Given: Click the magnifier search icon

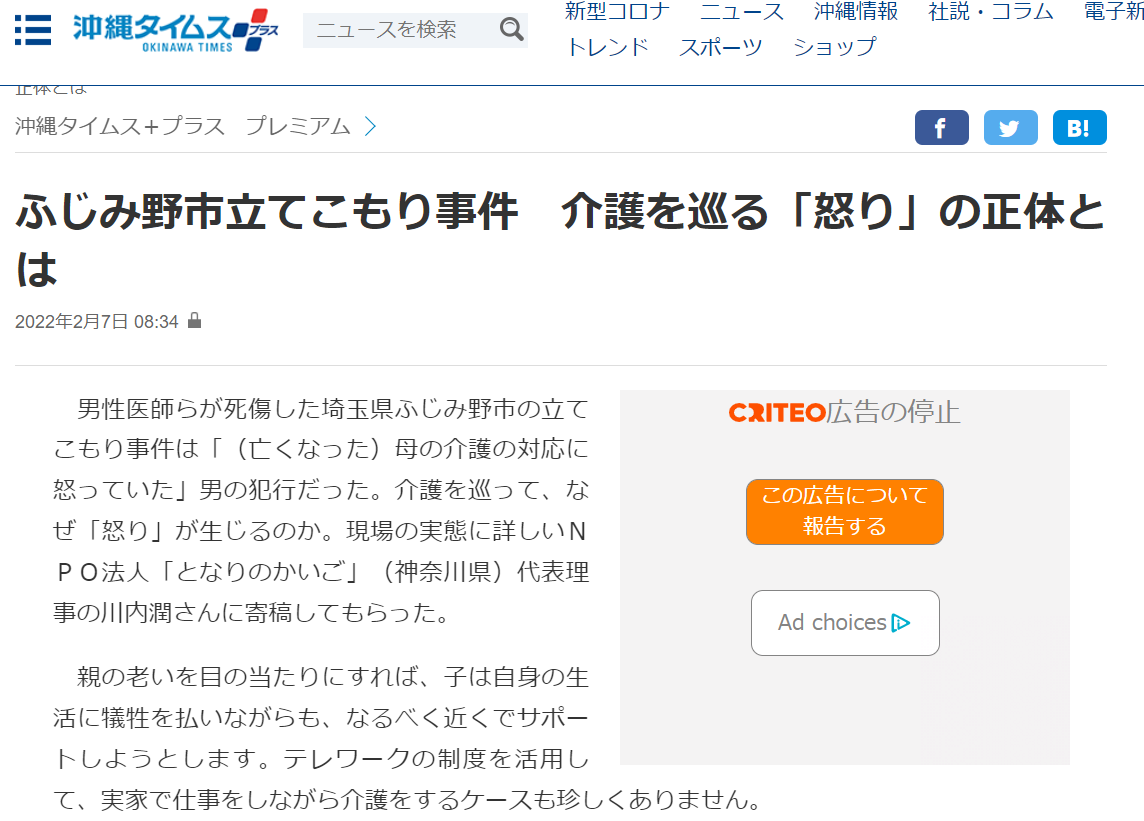Looking at the screenshot, I should point(511,30).
